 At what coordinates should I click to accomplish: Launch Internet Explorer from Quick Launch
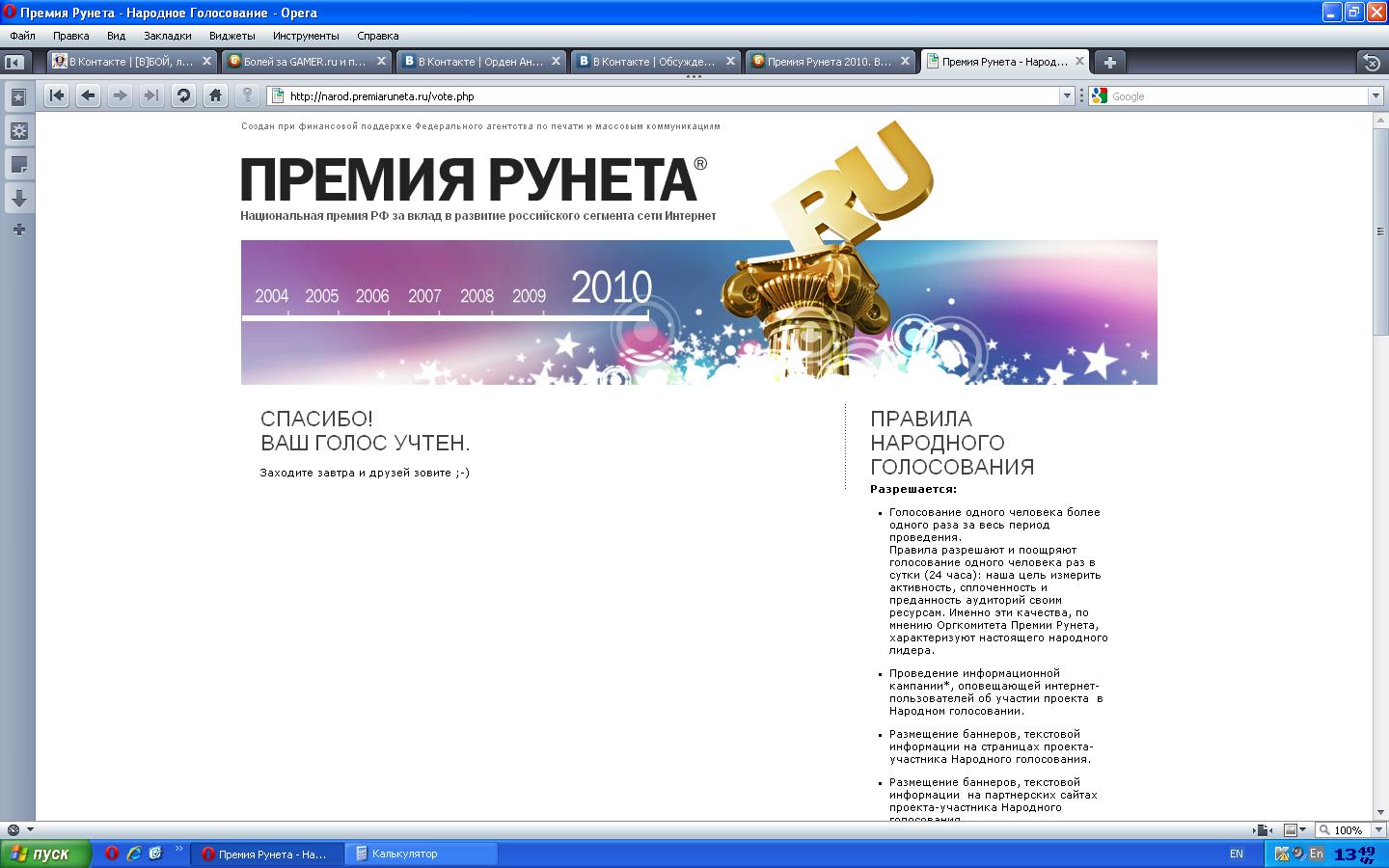(x=134, y=854)
